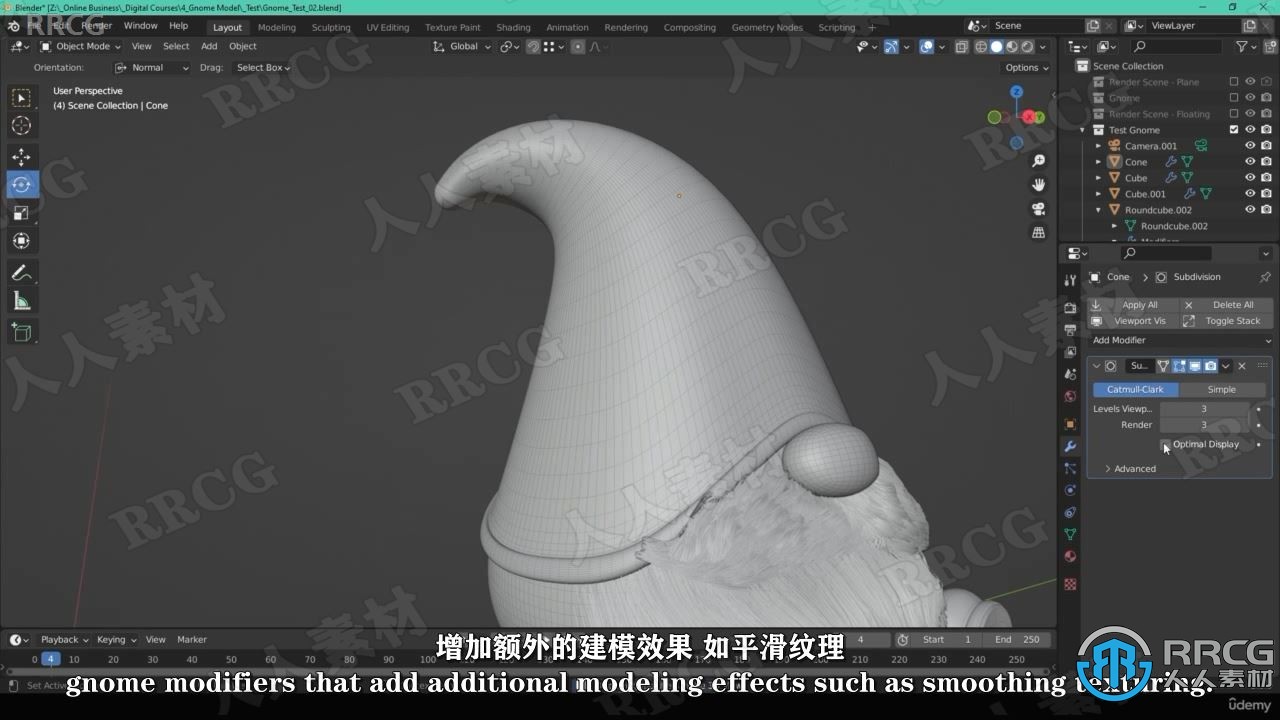Switch to solid viewport shading
1280x720 pixels.
tap(996, 47)
